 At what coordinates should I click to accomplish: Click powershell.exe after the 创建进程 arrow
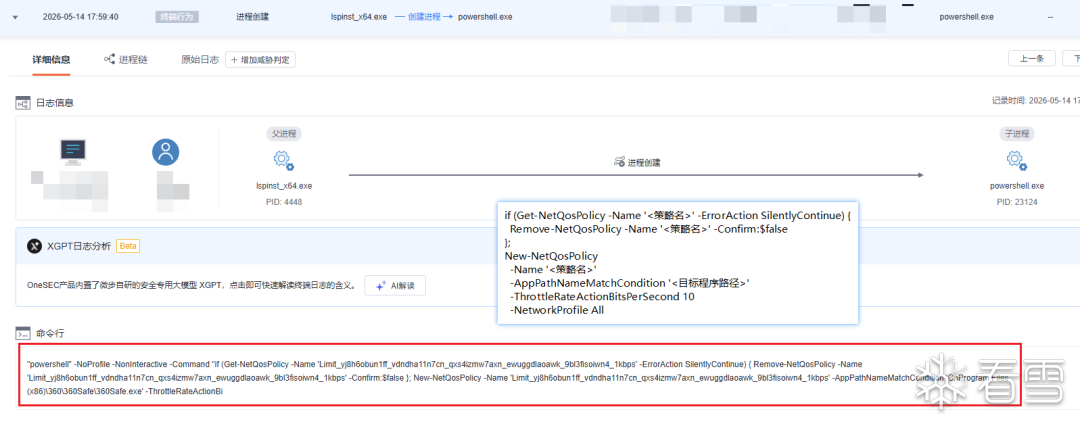[485, 17]
